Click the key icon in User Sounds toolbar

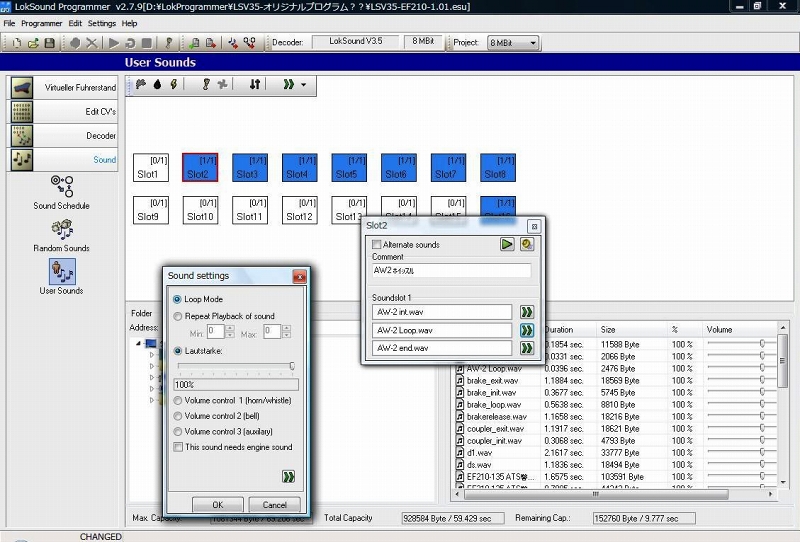[206, 84]
